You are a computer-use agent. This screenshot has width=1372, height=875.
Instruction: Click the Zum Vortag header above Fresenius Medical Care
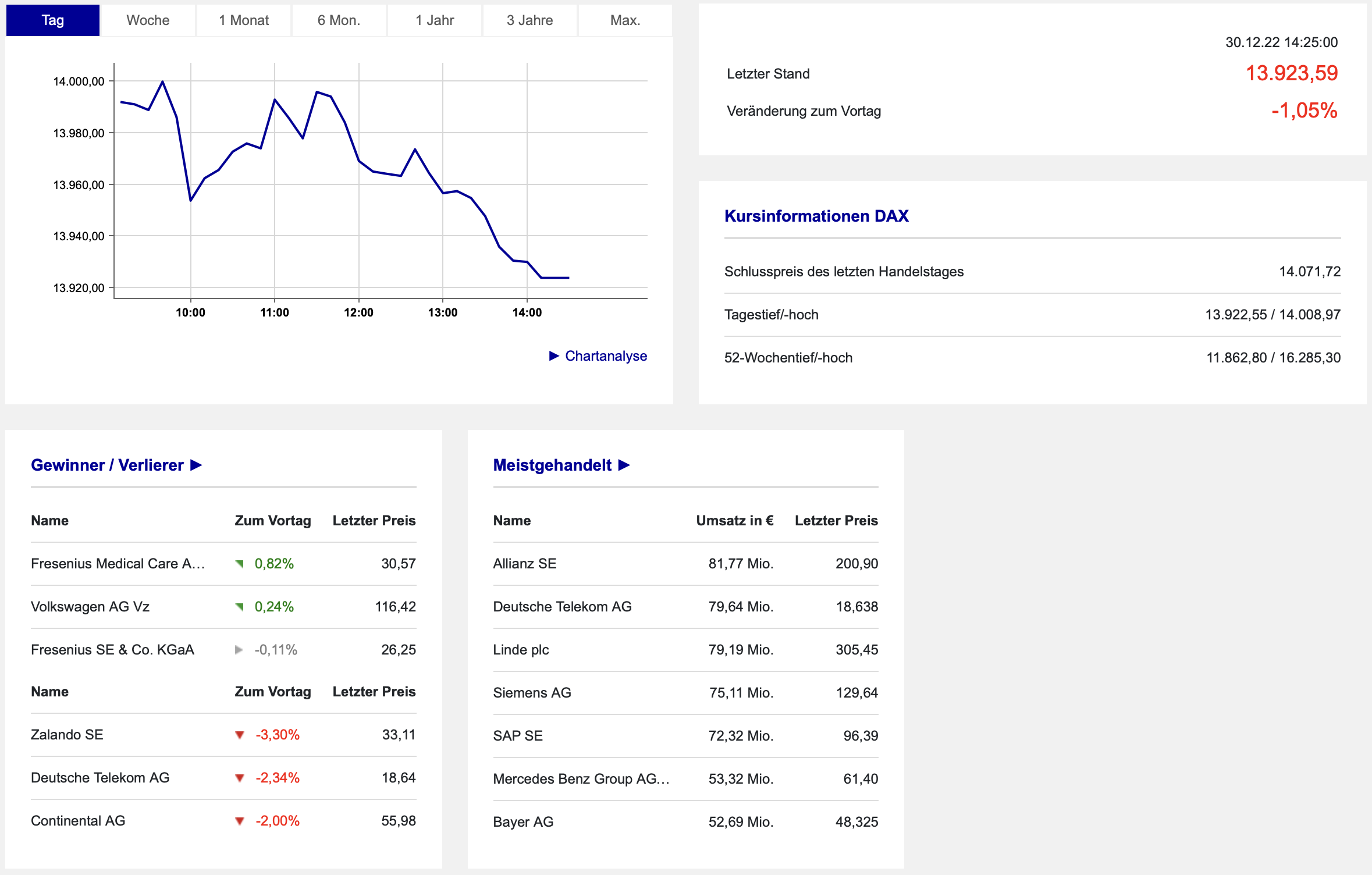[273, 521]
